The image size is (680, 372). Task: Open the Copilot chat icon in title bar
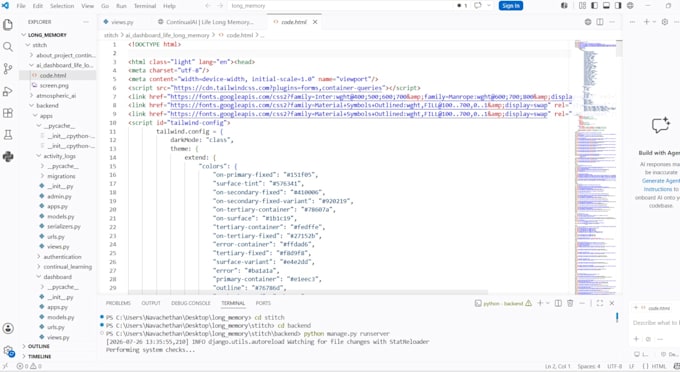(x=477, y=6)
